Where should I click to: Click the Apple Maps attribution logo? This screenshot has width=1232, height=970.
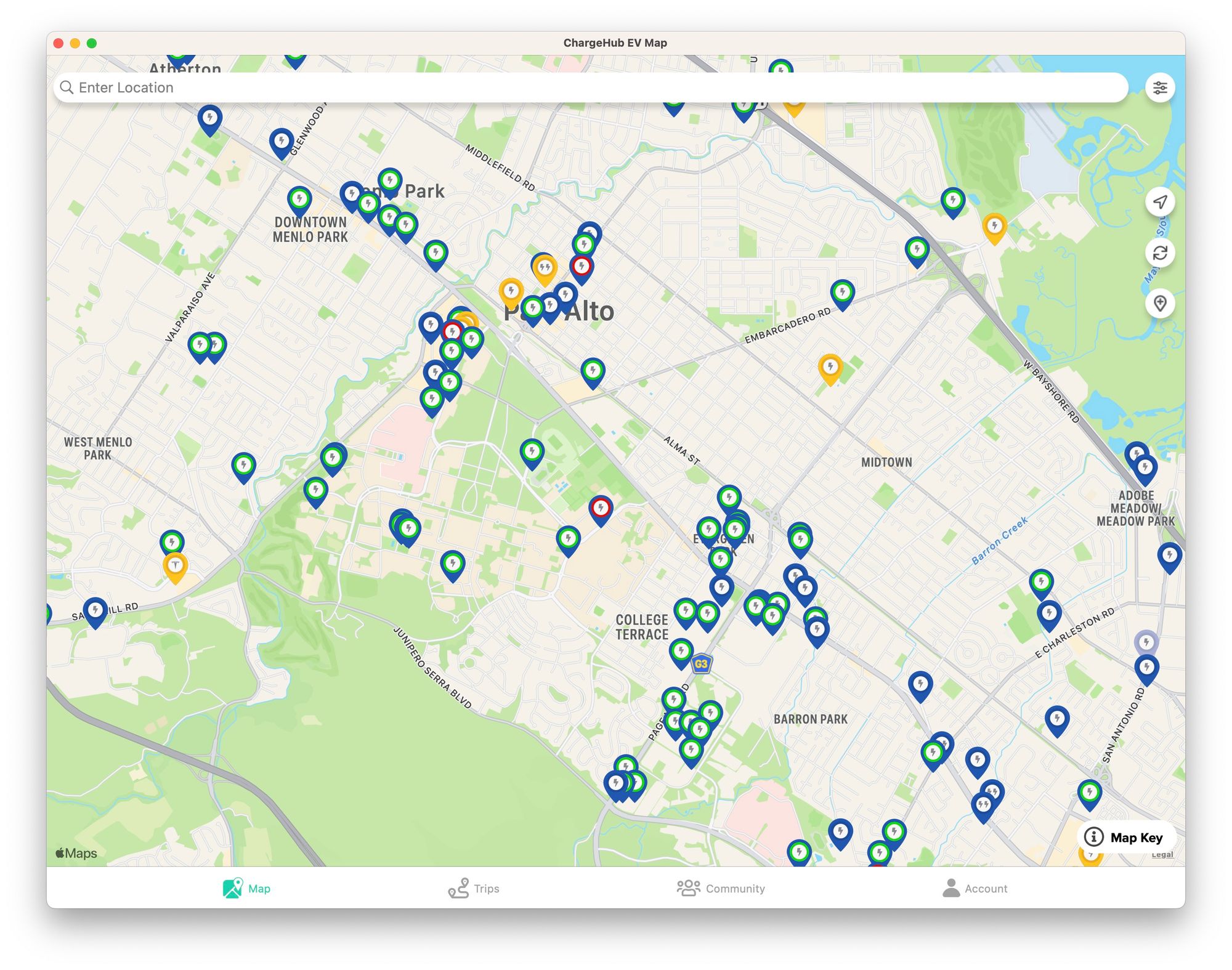click(76, 853)
